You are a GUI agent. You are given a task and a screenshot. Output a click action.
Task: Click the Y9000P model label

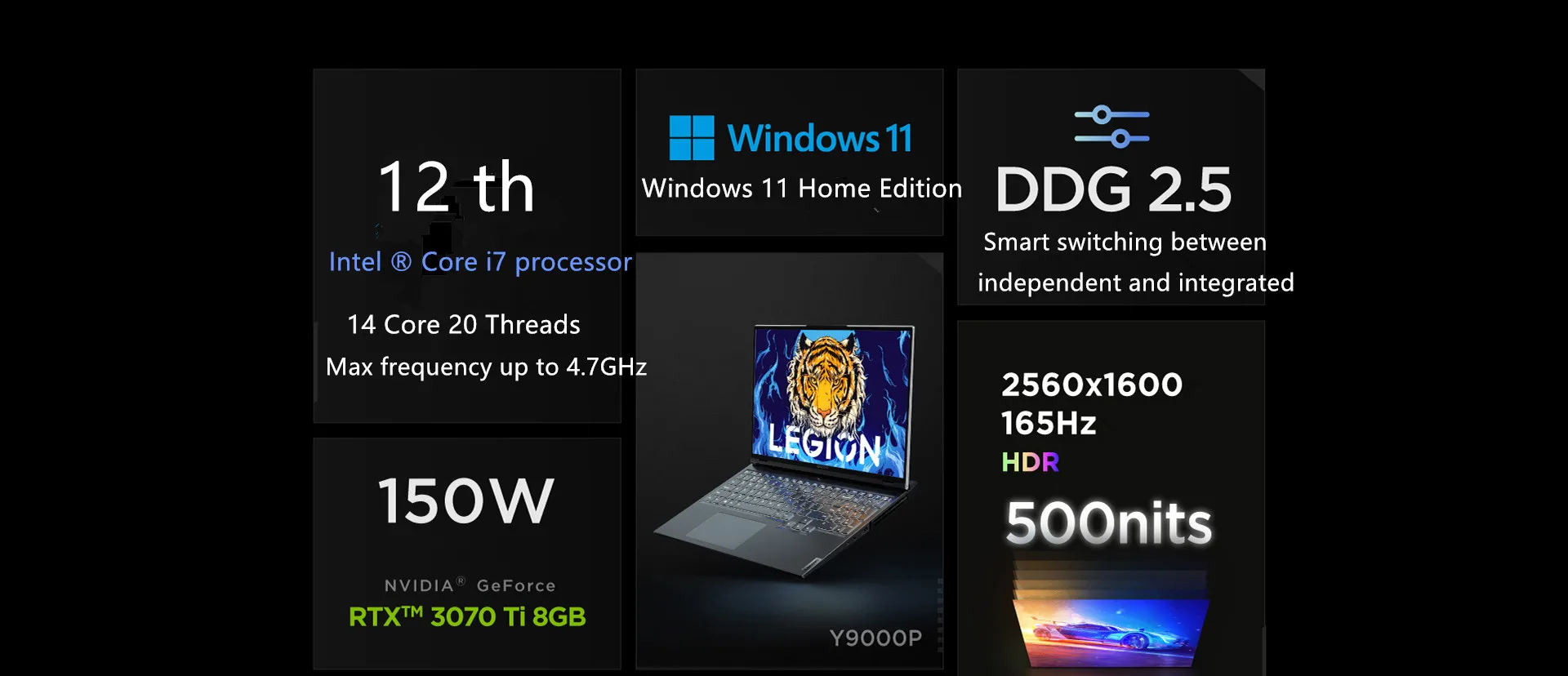[875, 638]
